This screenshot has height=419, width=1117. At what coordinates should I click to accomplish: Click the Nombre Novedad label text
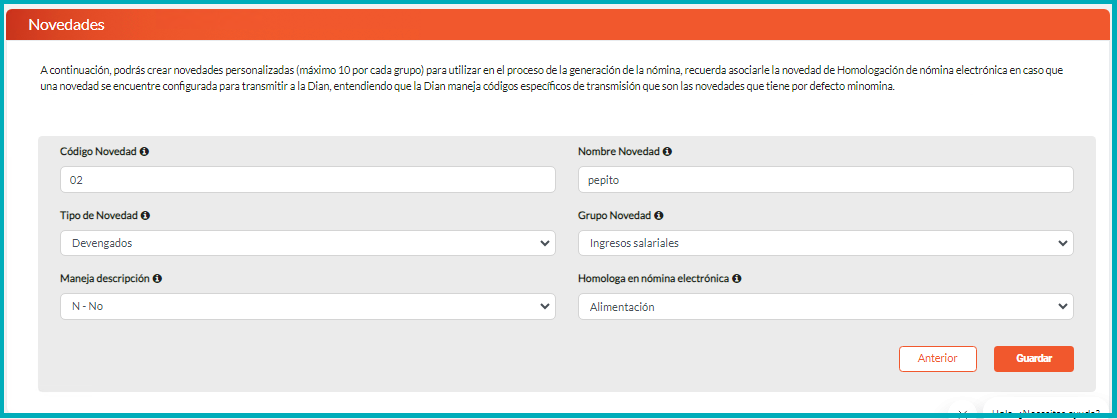618,152
